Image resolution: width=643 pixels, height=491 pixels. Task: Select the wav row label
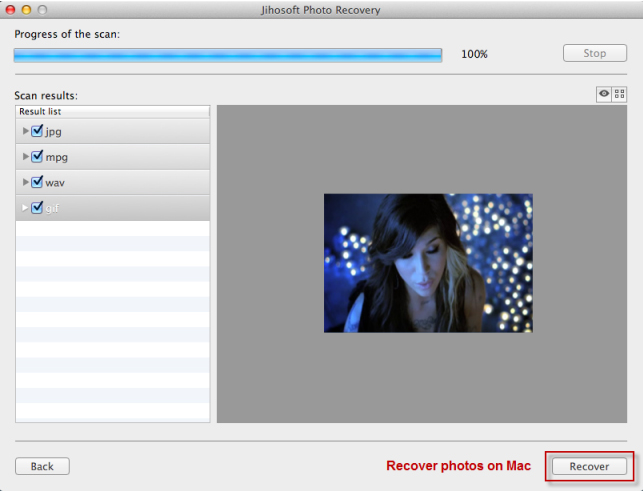[55, 183]
